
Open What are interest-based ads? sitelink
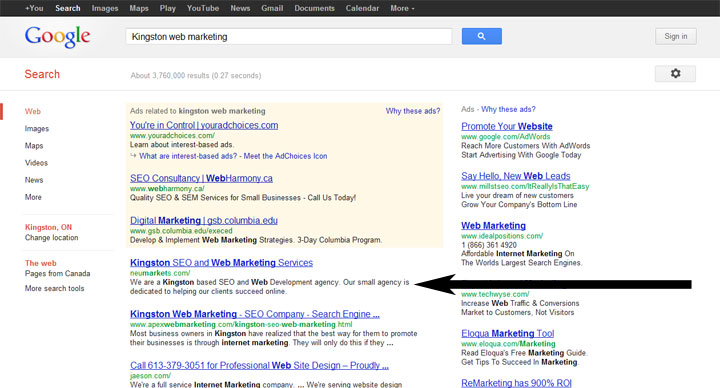point(188,156)
